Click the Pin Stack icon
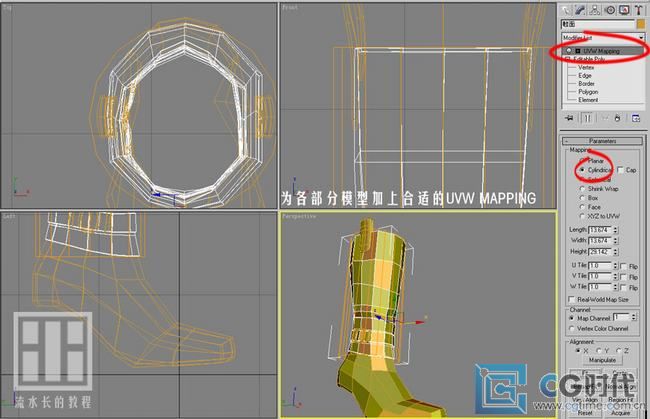Viewport: 650px width, 419px height. tap(569, 117)
